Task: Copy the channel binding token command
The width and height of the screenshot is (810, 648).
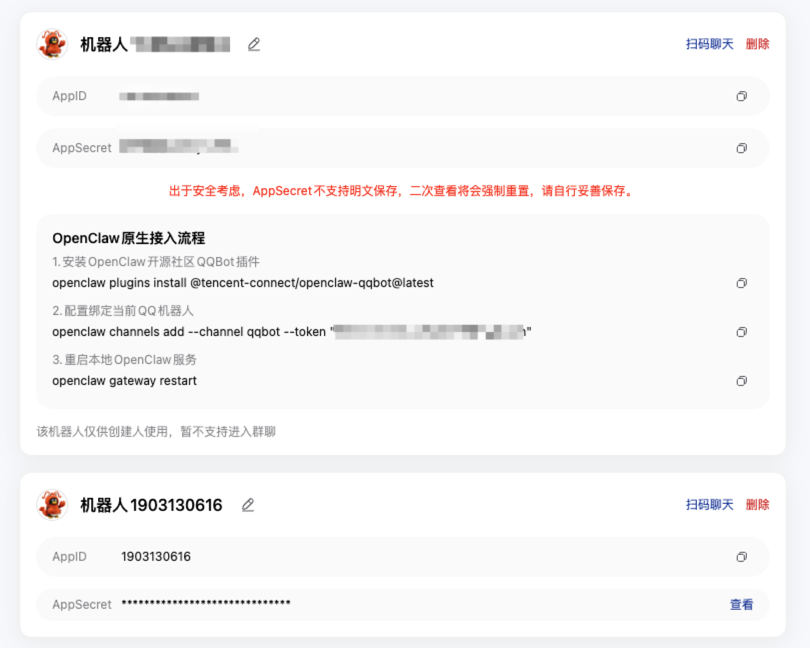Action: (x=741, y=332)
